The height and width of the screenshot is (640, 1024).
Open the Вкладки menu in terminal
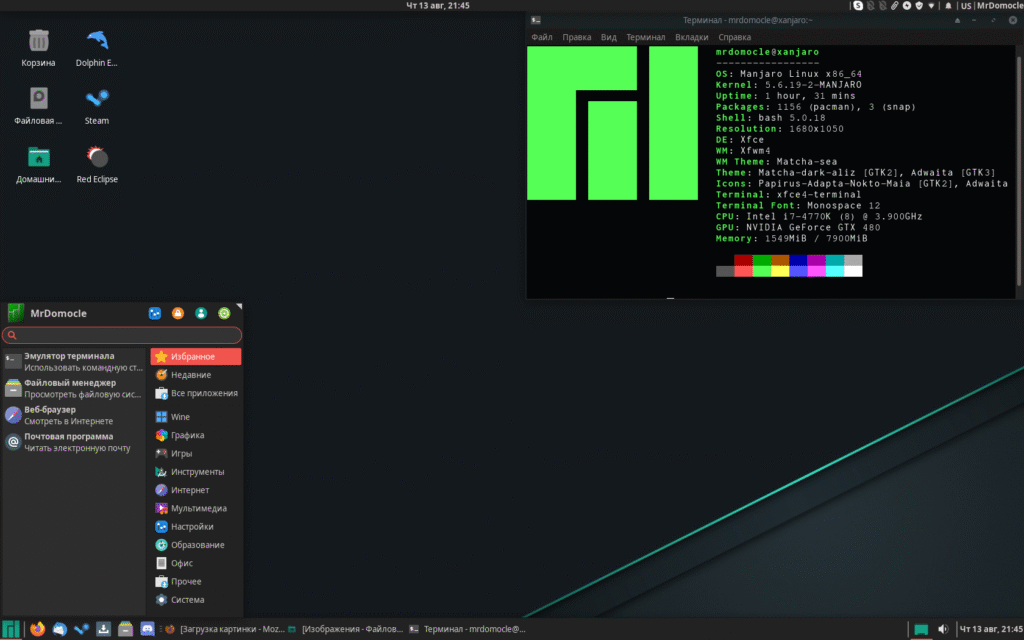691,37
